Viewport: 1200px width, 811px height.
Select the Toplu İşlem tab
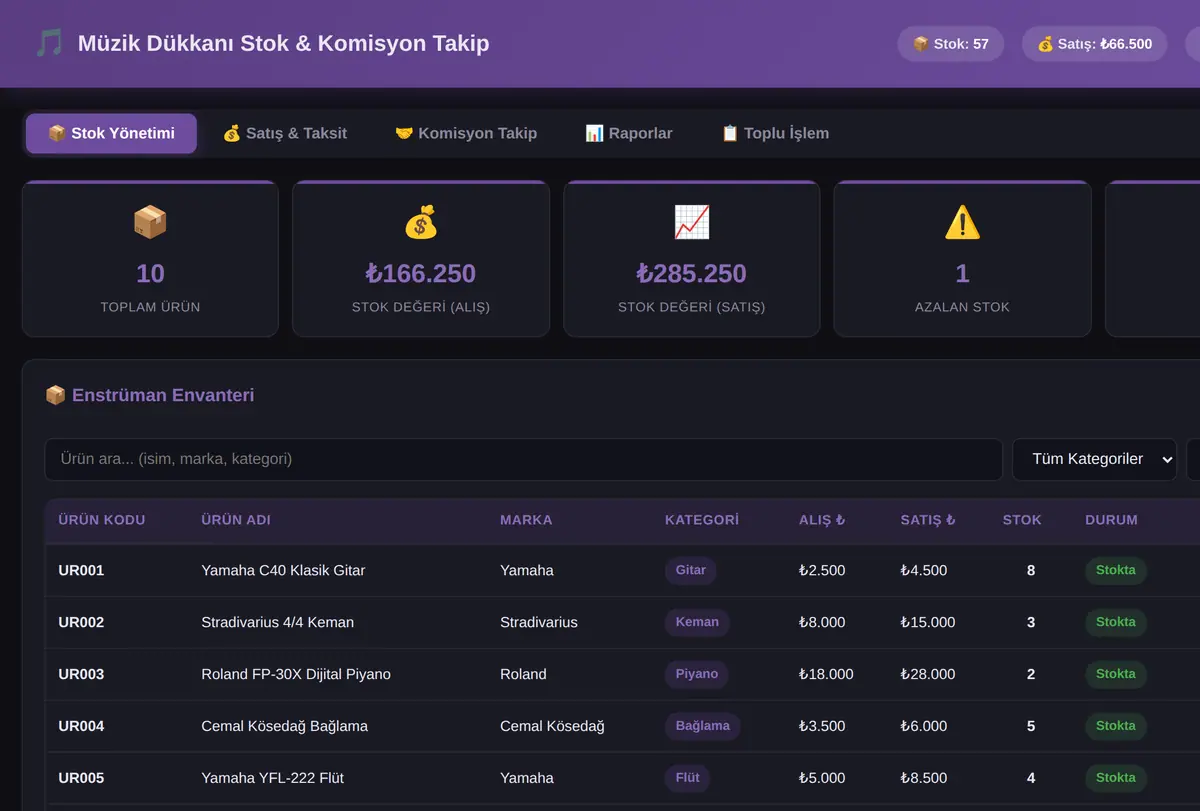point(775,133)
